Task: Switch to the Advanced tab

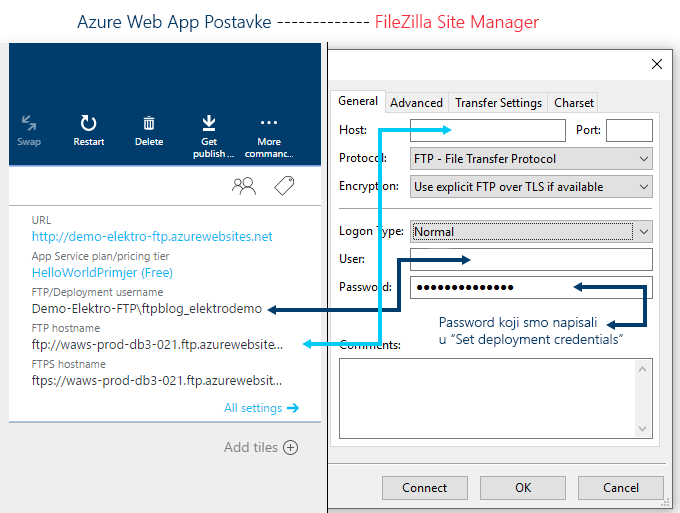Action: click(x=416, y=103)
